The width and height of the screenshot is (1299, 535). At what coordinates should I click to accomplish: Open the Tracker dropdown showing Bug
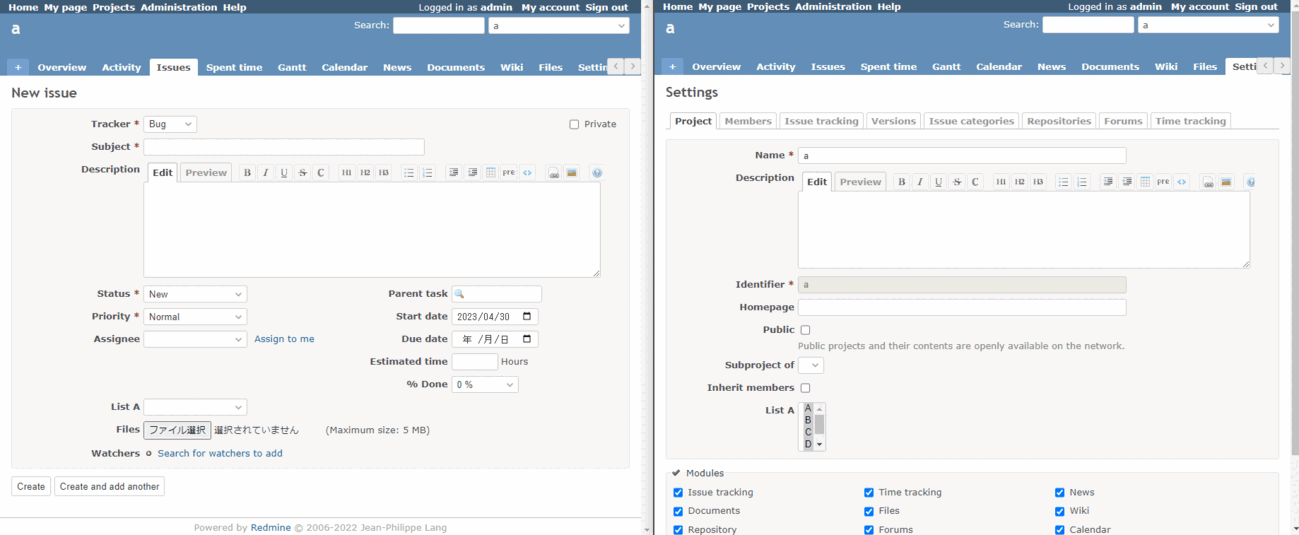pyautogui.click(x=170, y=125)
